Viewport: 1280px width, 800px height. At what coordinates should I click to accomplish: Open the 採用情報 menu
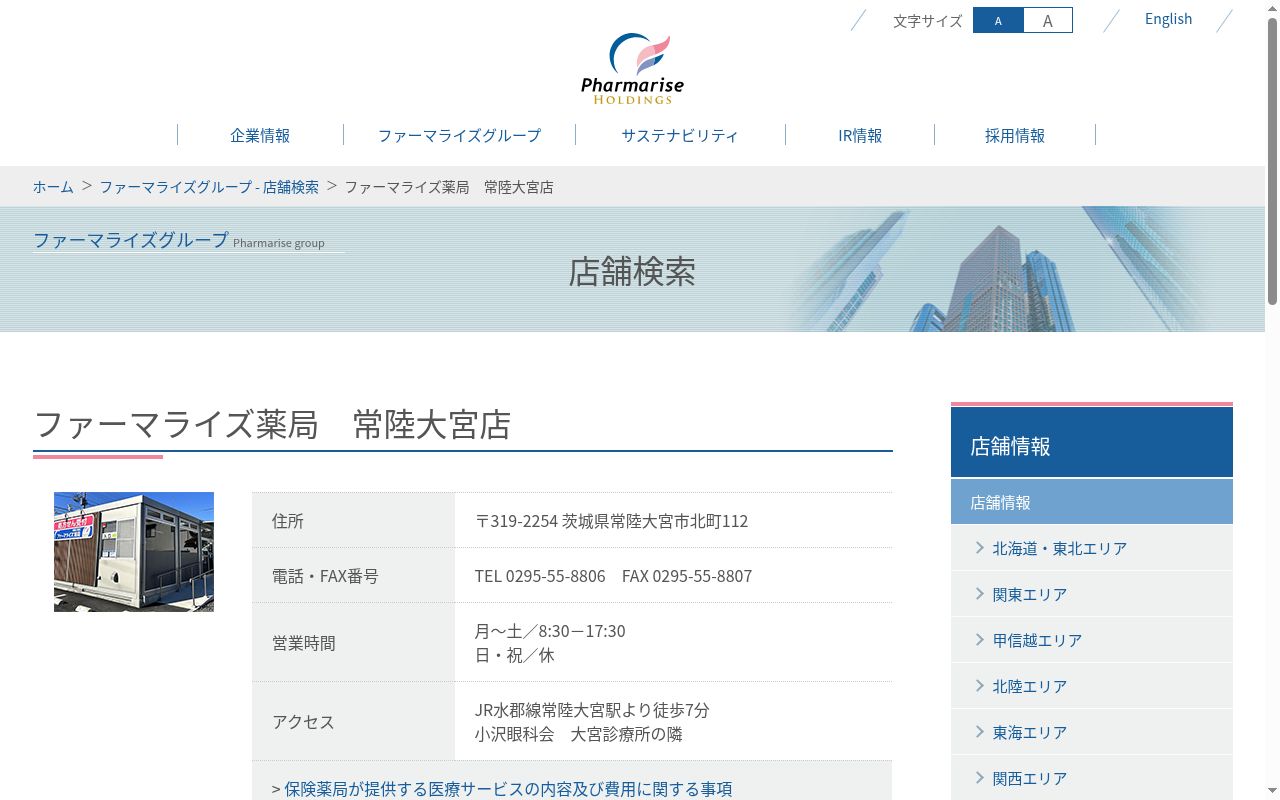point(1015,135)
